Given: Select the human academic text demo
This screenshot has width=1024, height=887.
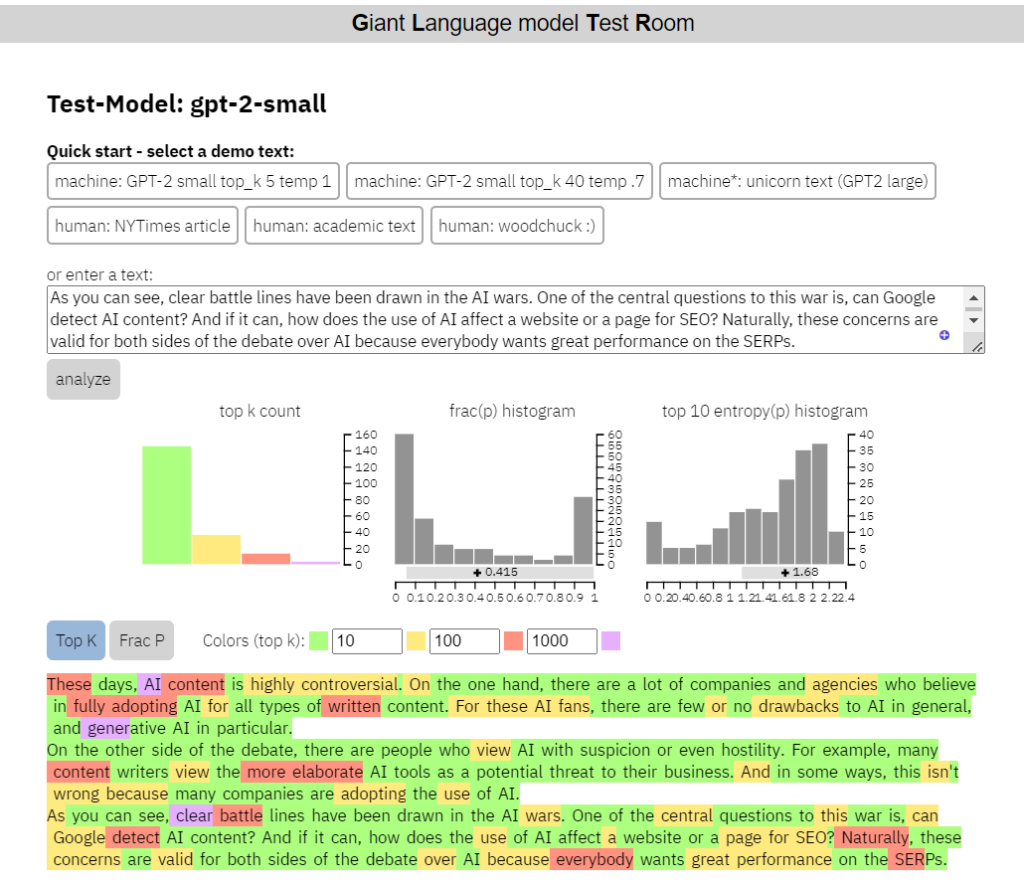Looking at the screenshot, I should click(x=334, y=226).
